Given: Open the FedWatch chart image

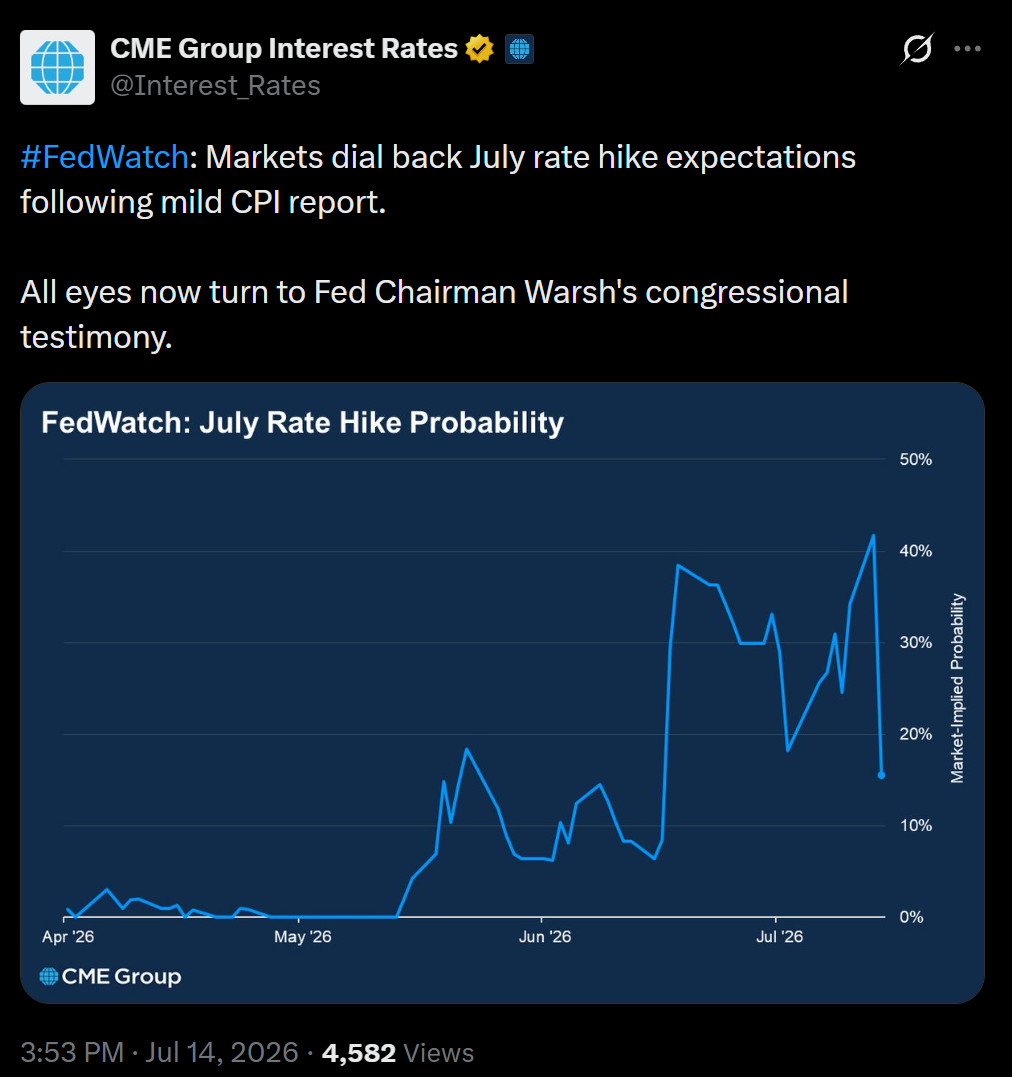Looking at the screenshot, I should (502, 692).
